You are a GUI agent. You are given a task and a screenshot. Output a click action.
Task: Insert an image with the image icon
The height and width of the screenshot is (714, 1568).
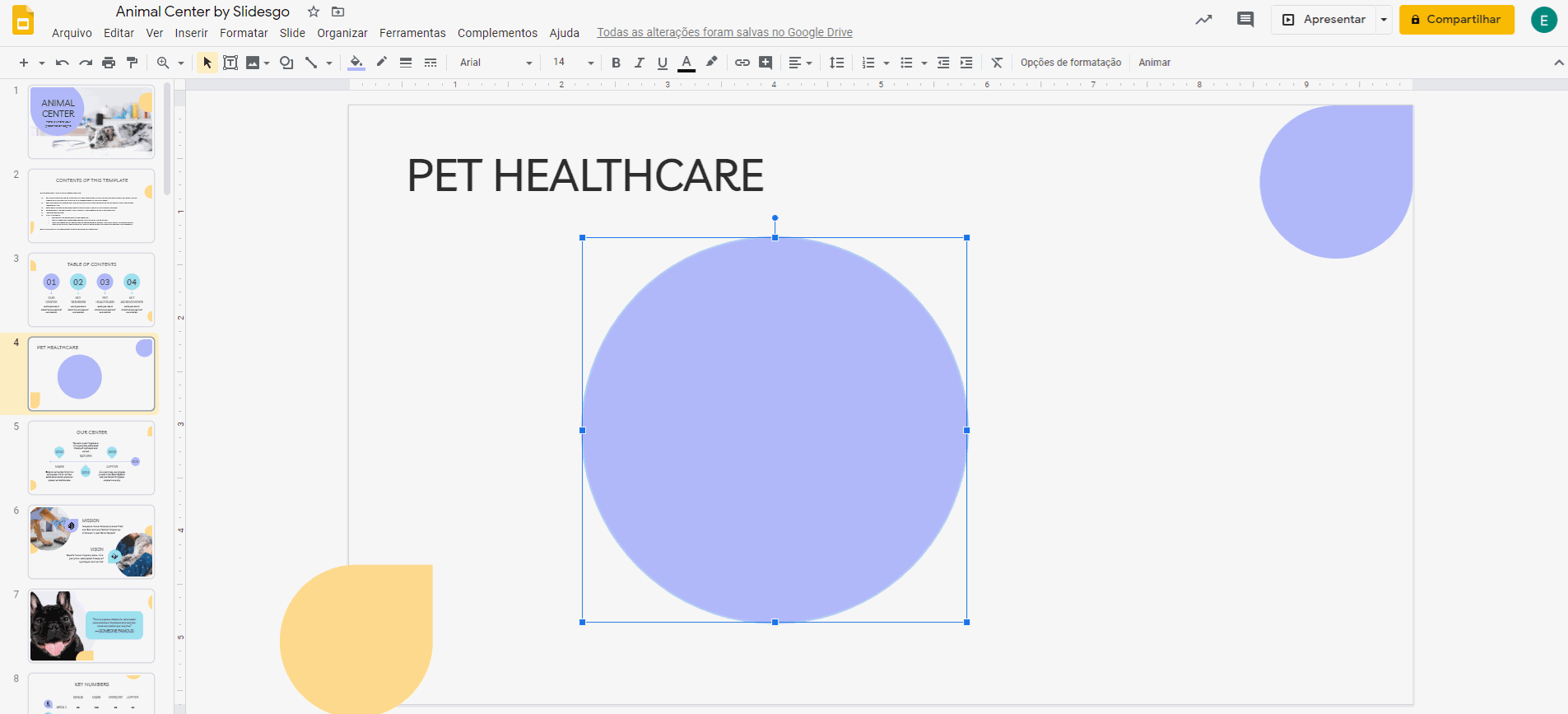click(x=253, y=63)
